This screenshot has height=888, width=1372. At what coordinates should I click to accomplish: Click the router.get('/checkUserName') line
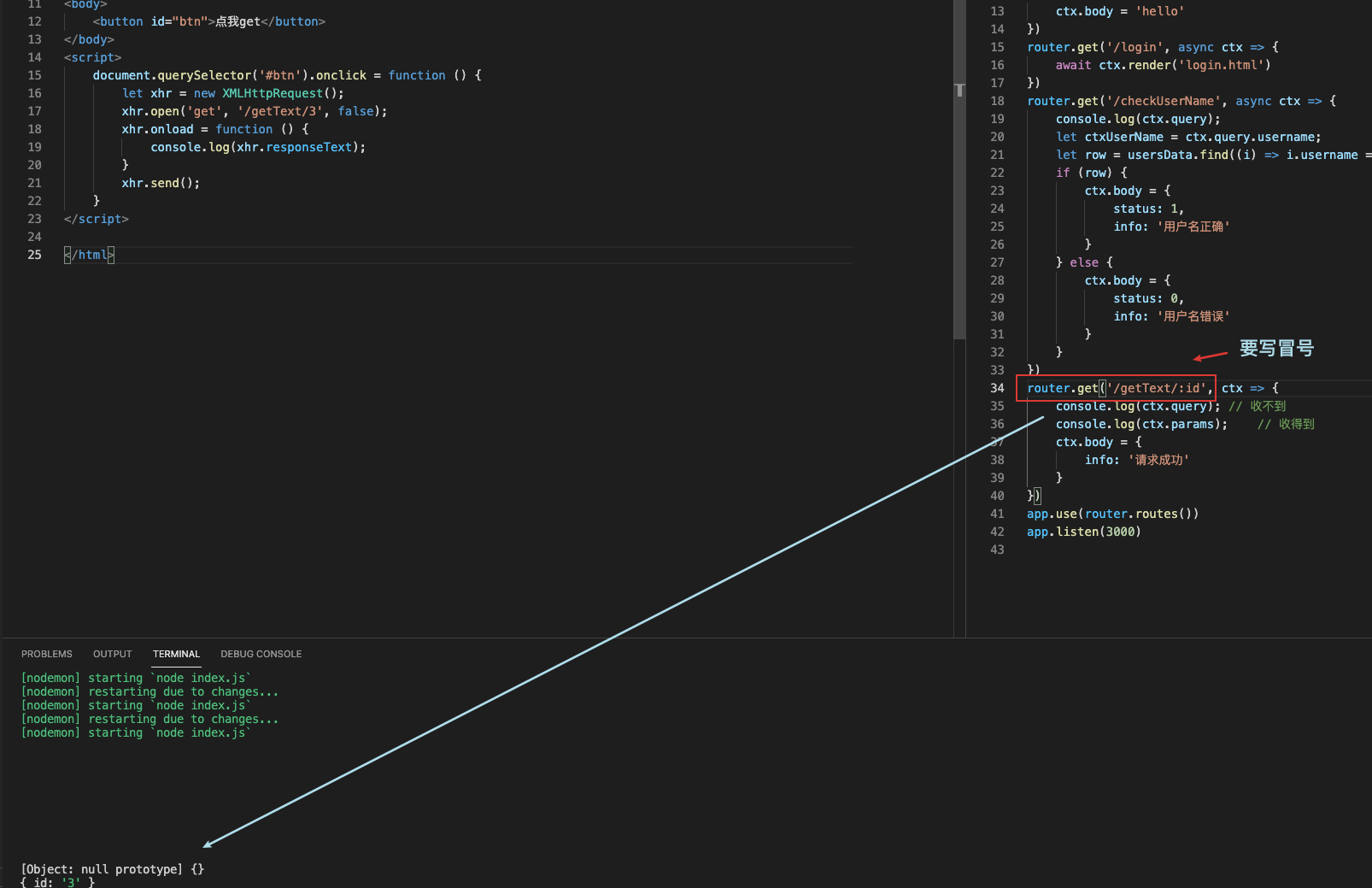1181,101
